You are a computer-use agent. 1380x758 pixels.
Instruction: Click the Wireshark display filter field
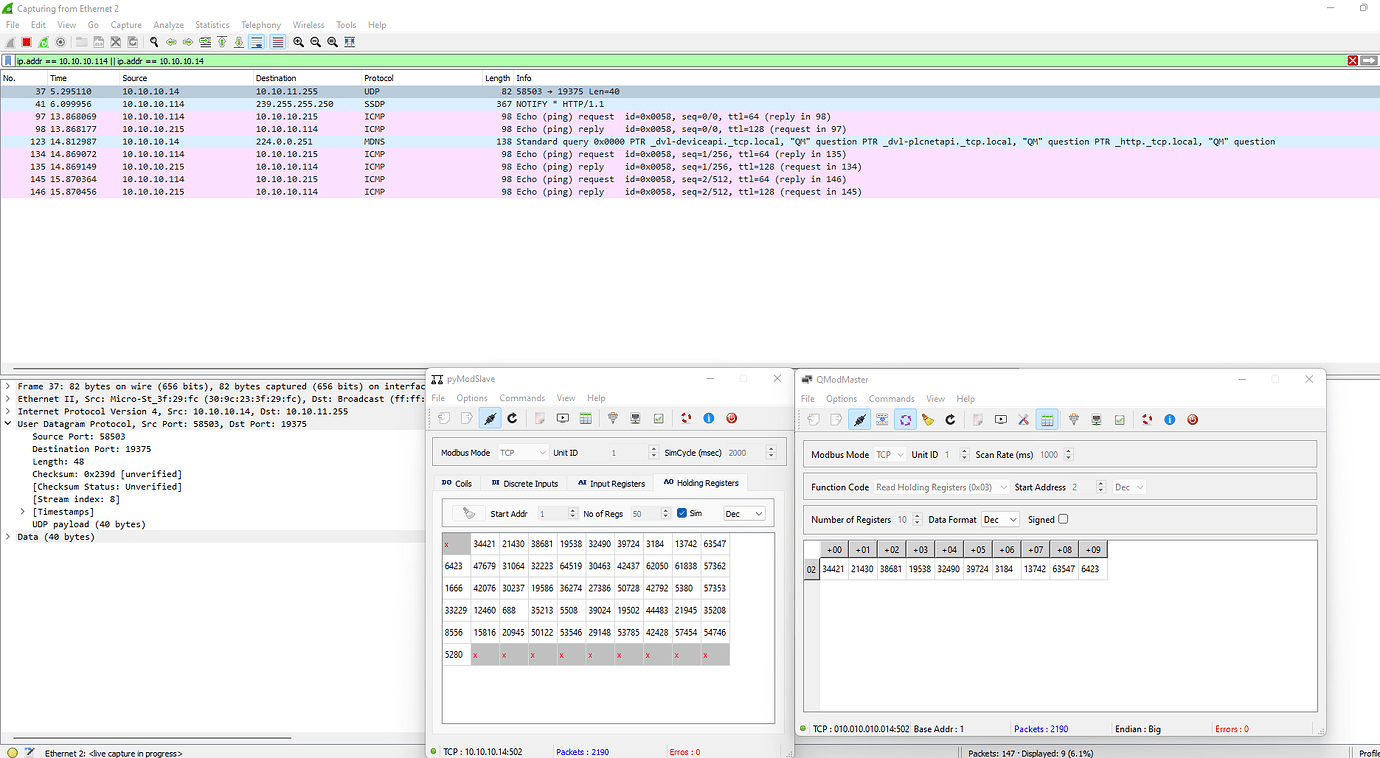click(x=680, y=61)
